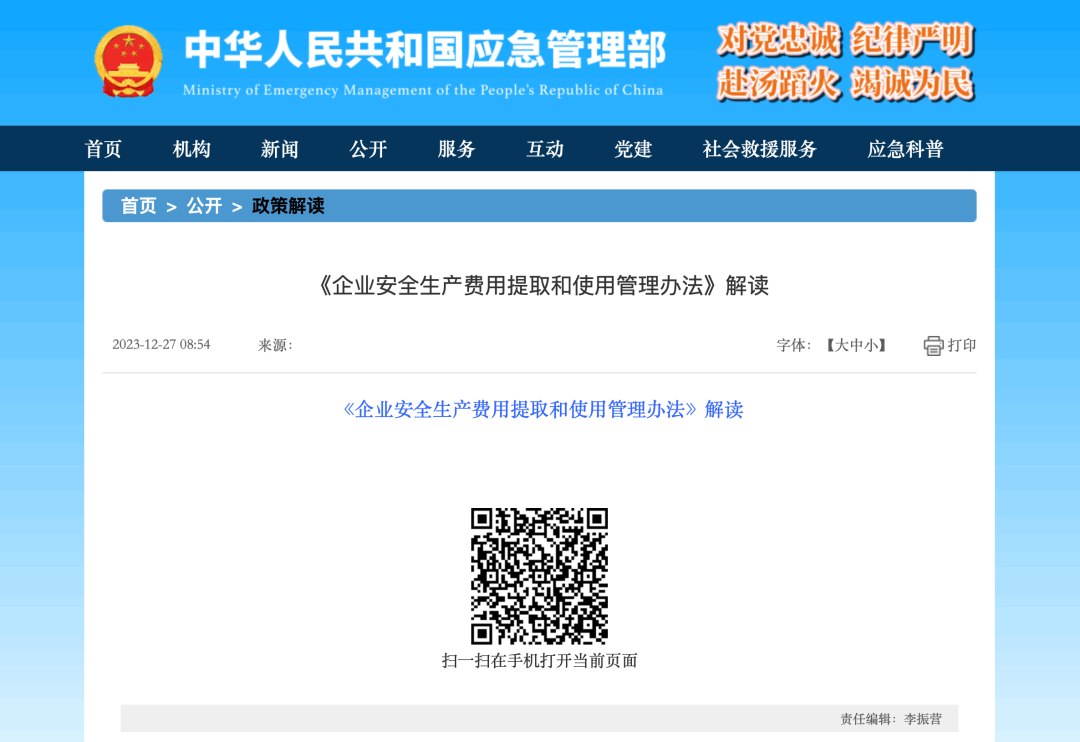Select 互动 in the navigation bar
Viewport: 1080px width, 742px height.
tap(545, 149)
